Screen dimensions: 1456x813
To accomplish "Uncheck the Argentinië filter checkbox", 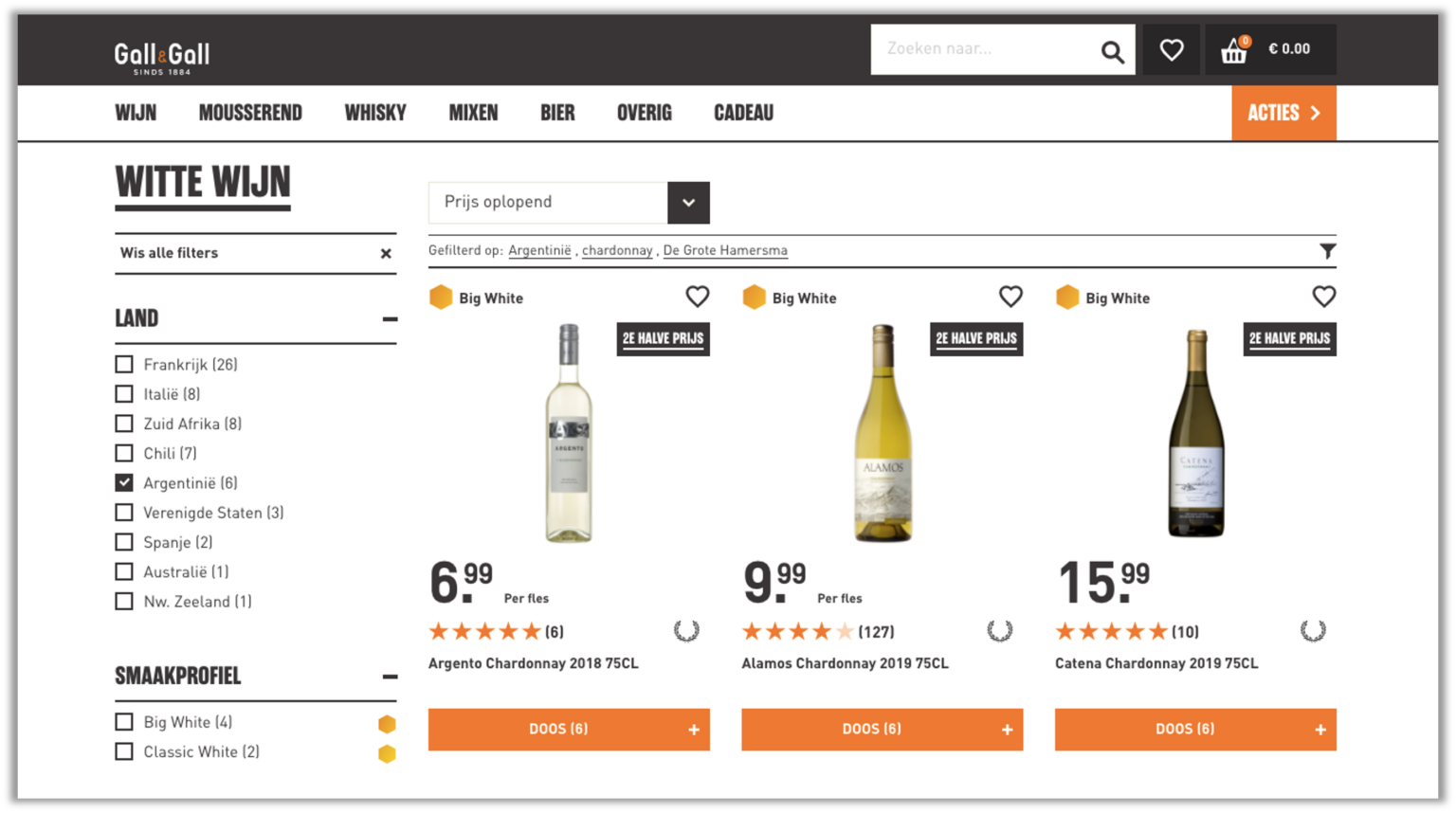I will [x=124, y=483].
